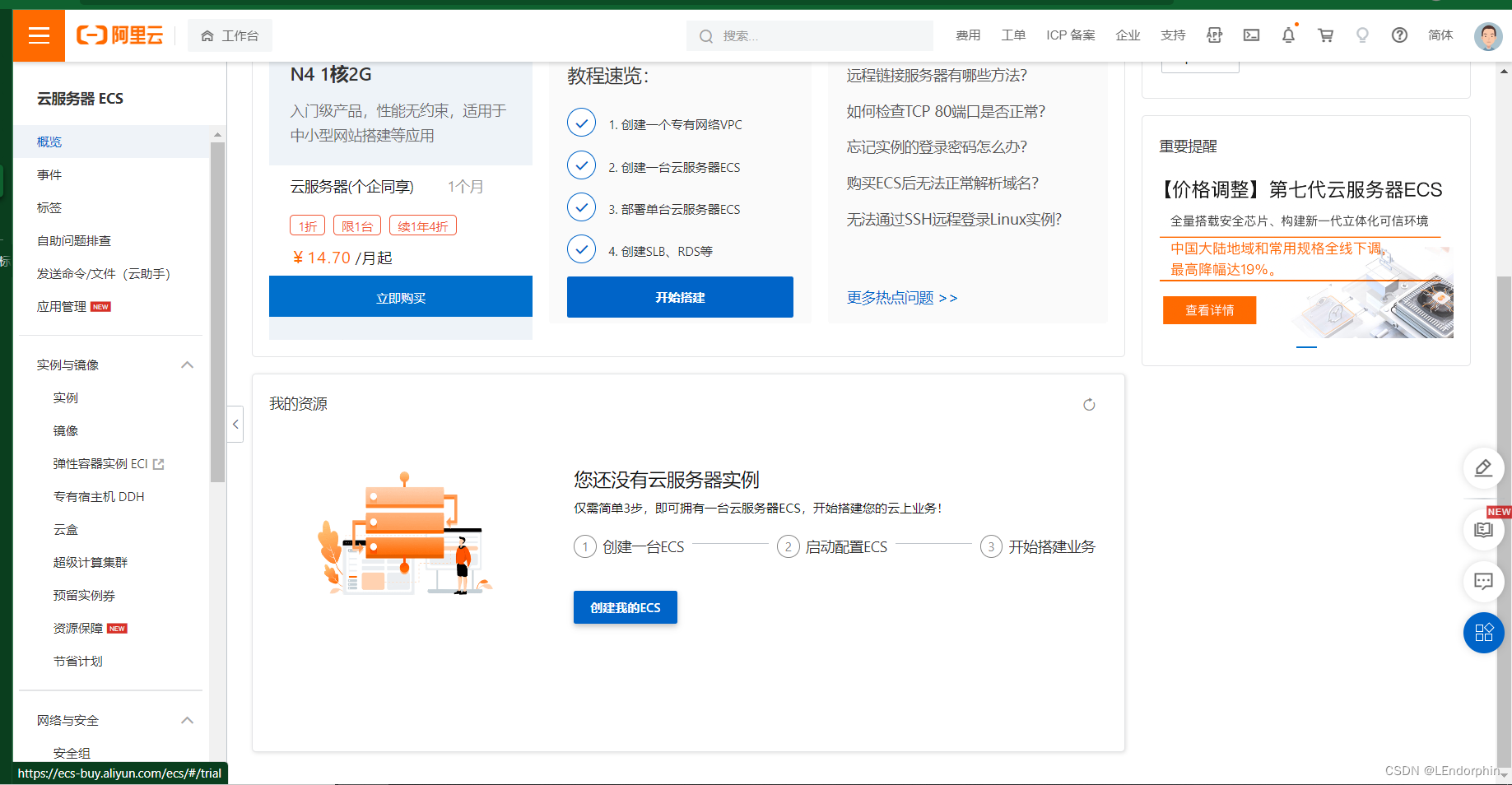
Task: Click the blue carousel indicator under the banner
Action: (1306, 347)
